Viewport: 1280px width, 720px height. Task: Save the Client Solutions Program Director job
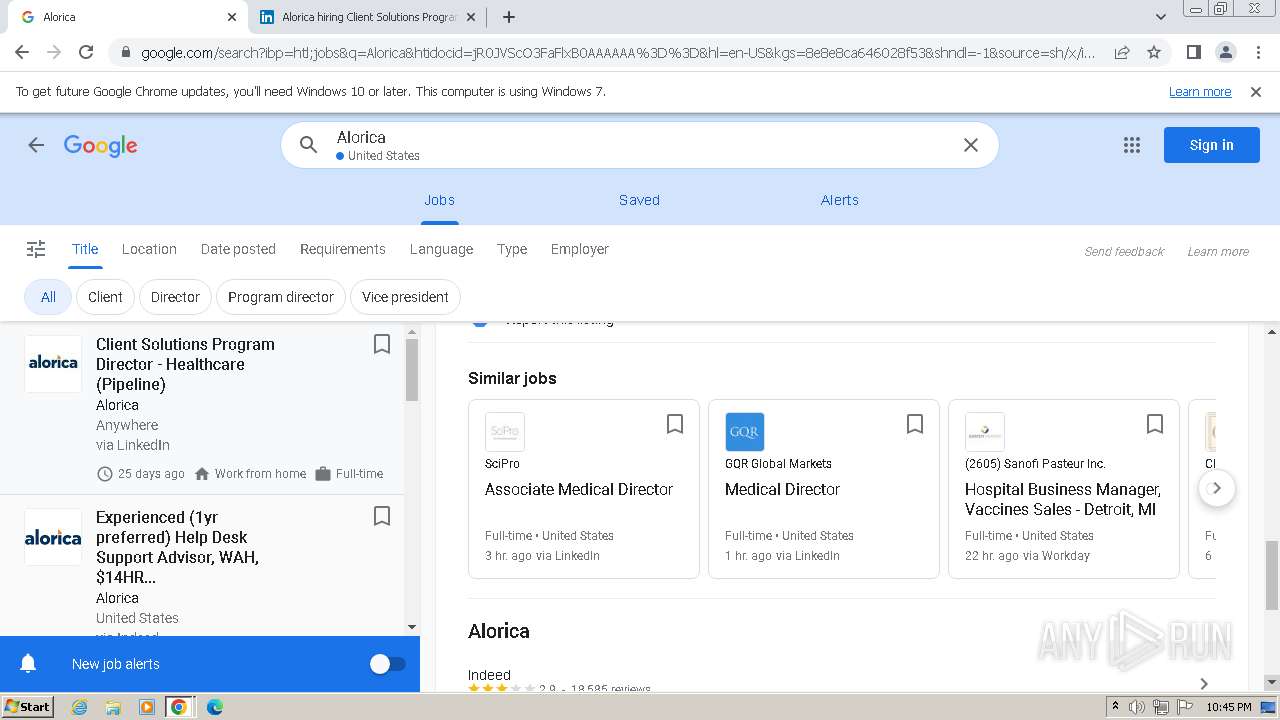click(381, 344)
